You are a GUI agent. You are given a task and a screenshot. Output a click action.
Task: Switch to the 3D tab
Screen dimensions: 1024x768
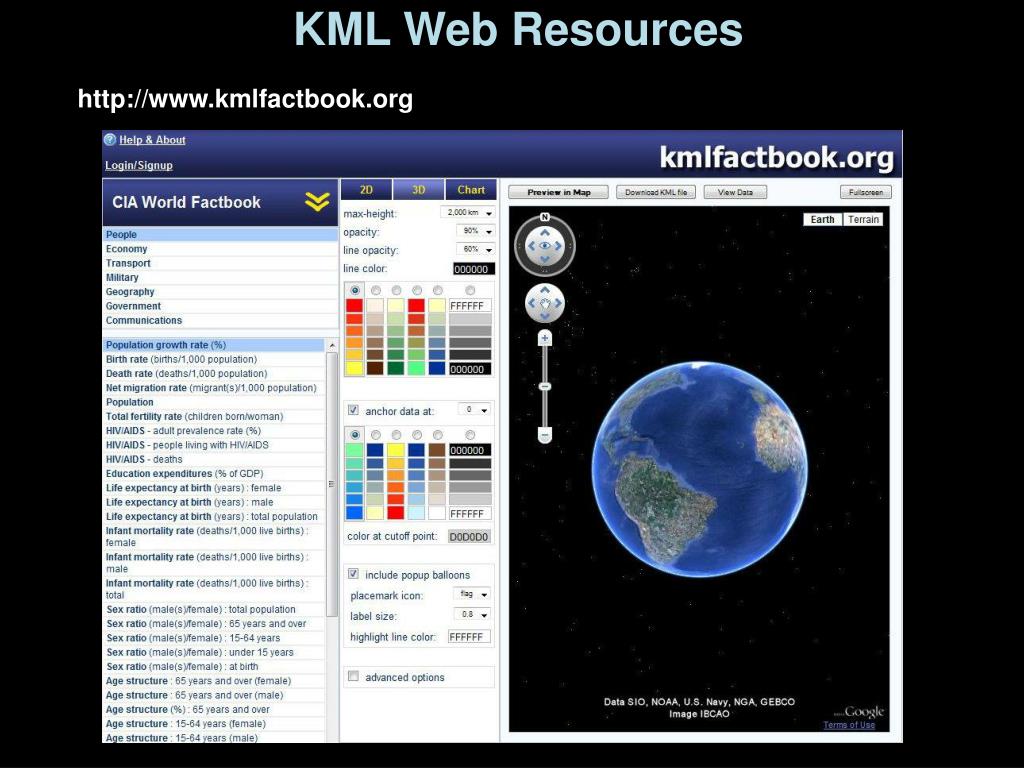419,190
